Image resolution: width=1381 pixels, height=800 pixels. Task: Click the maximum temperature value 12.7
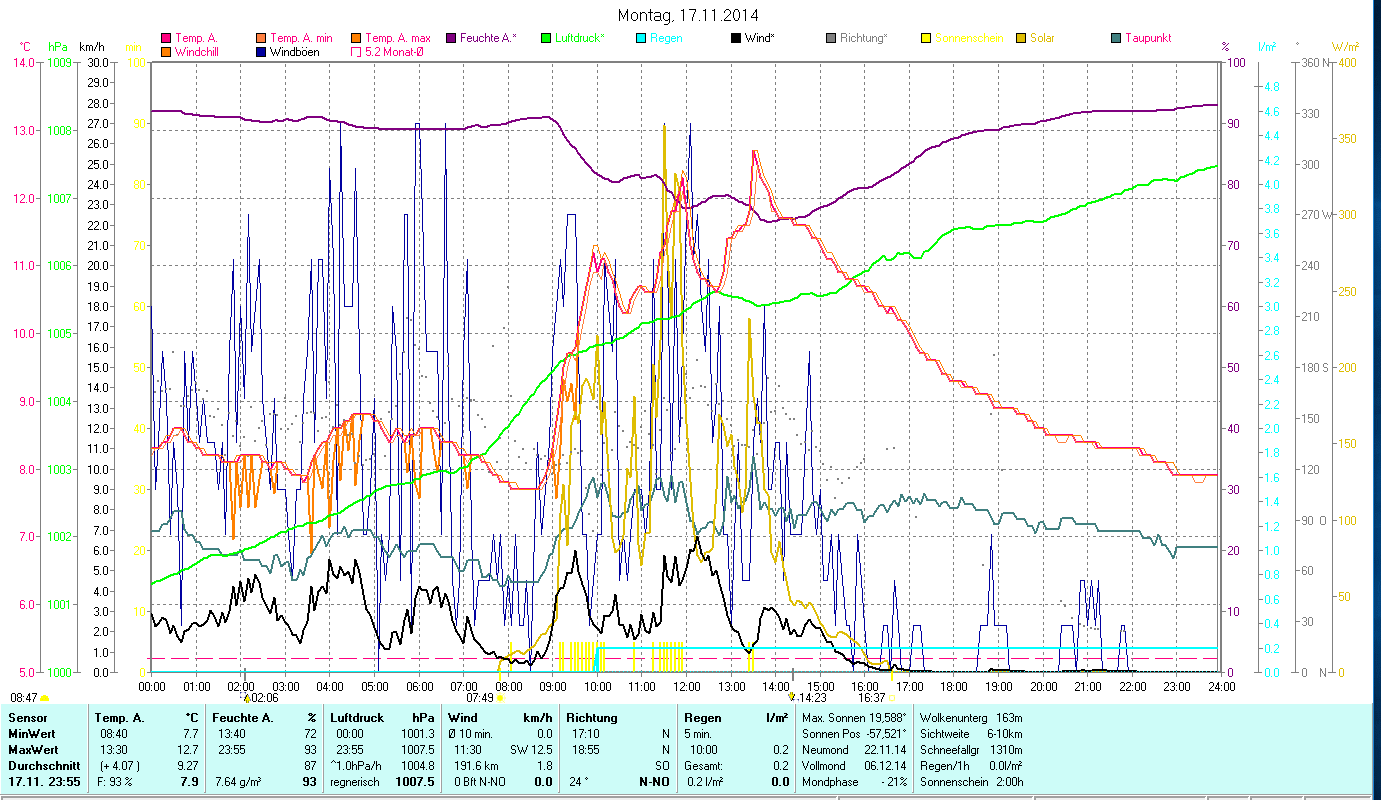(188, 749)
